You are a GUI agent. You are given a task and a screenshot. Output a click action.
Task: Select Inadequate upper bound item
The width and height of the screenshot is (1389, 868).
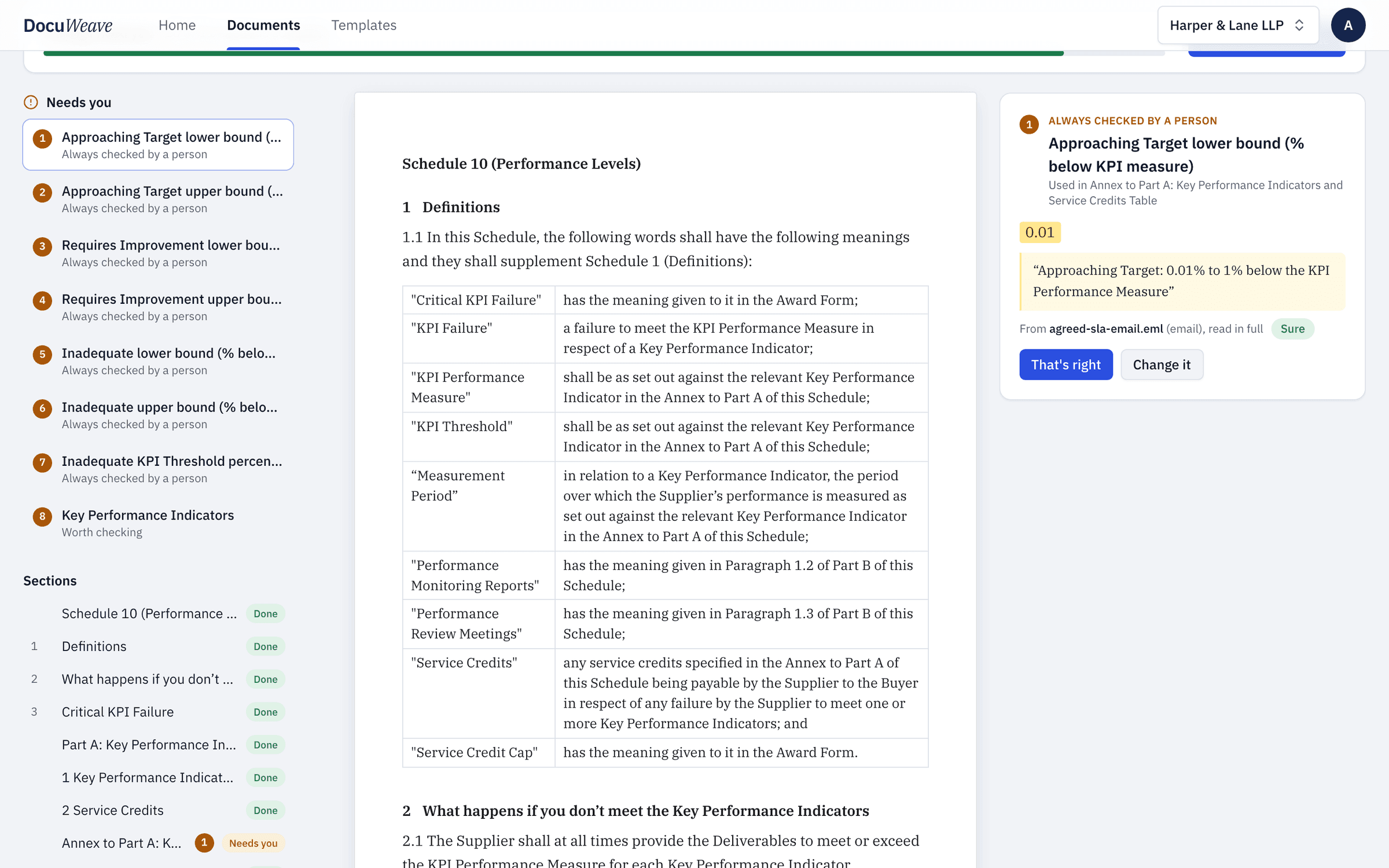158,415
